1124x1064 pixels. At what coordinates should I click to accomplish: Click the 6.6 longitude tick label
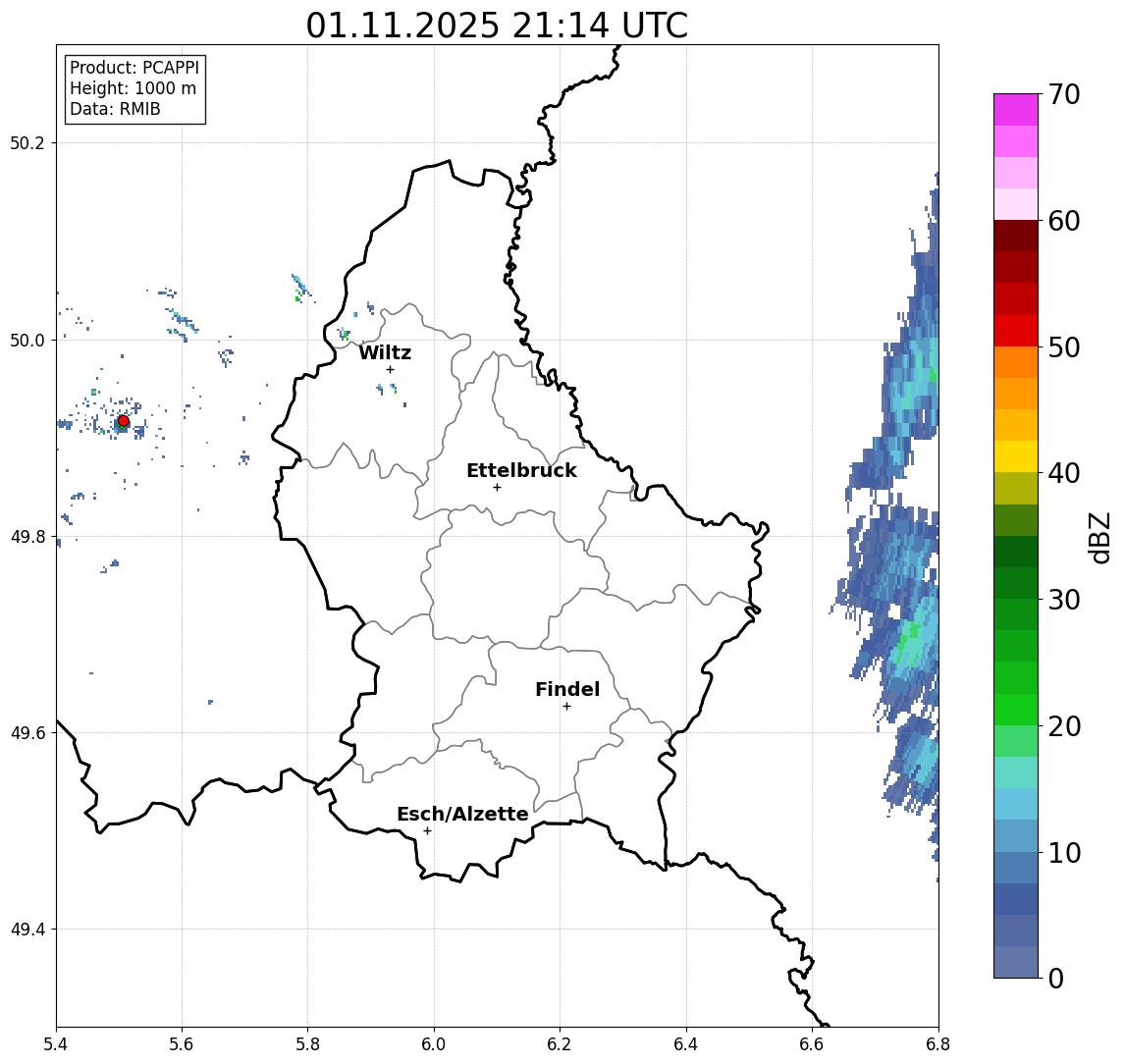click(x=812, y=1044)
